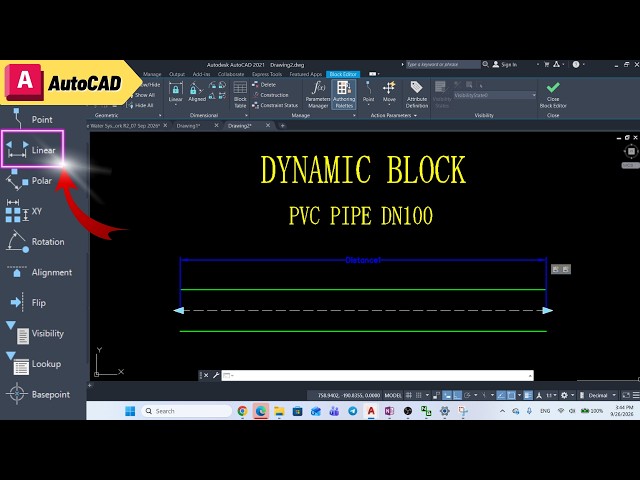Open OneNote from the taskbar

point(389,411)
